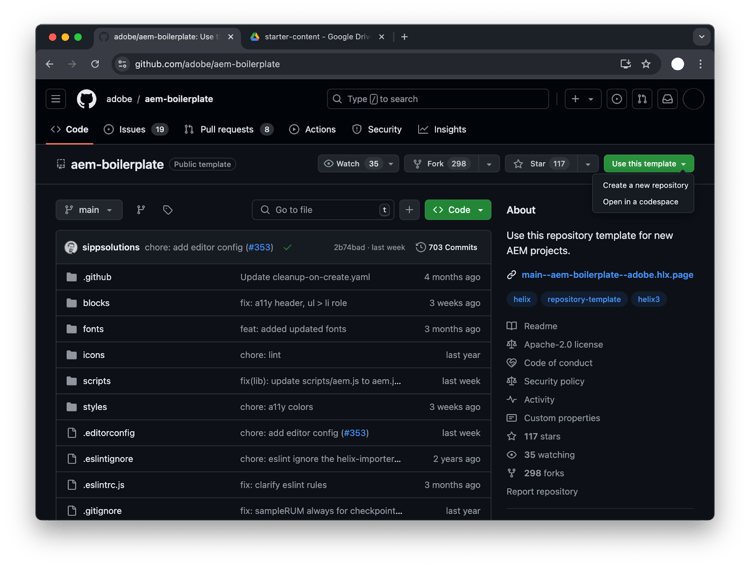The image size is (750, 567).
Task: Open Apache-2.0 license link
Action: click(563, 345)
